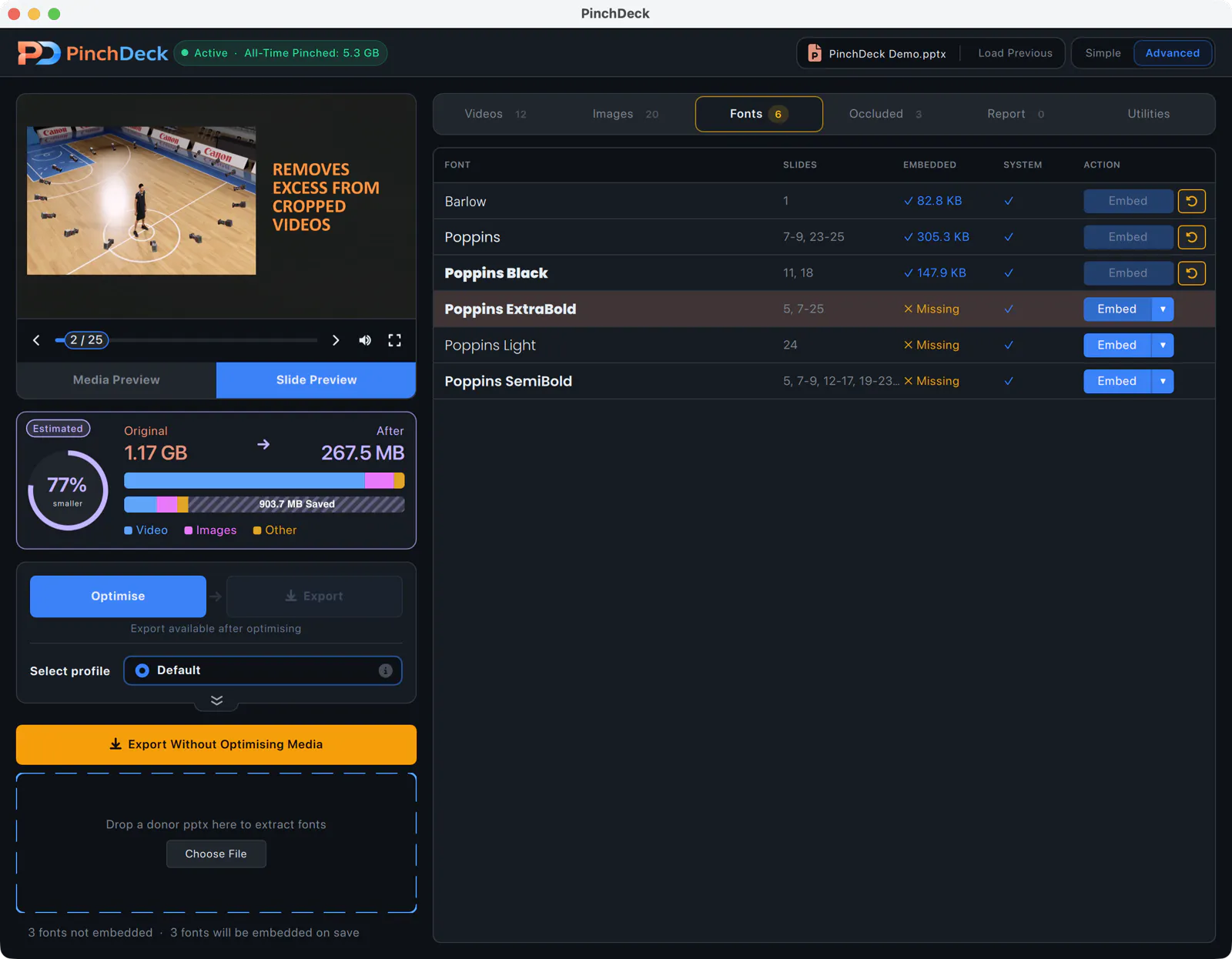
Task: Click the Poppins ExtraBold system checkmark
Action: click(x=1009, y=309)
